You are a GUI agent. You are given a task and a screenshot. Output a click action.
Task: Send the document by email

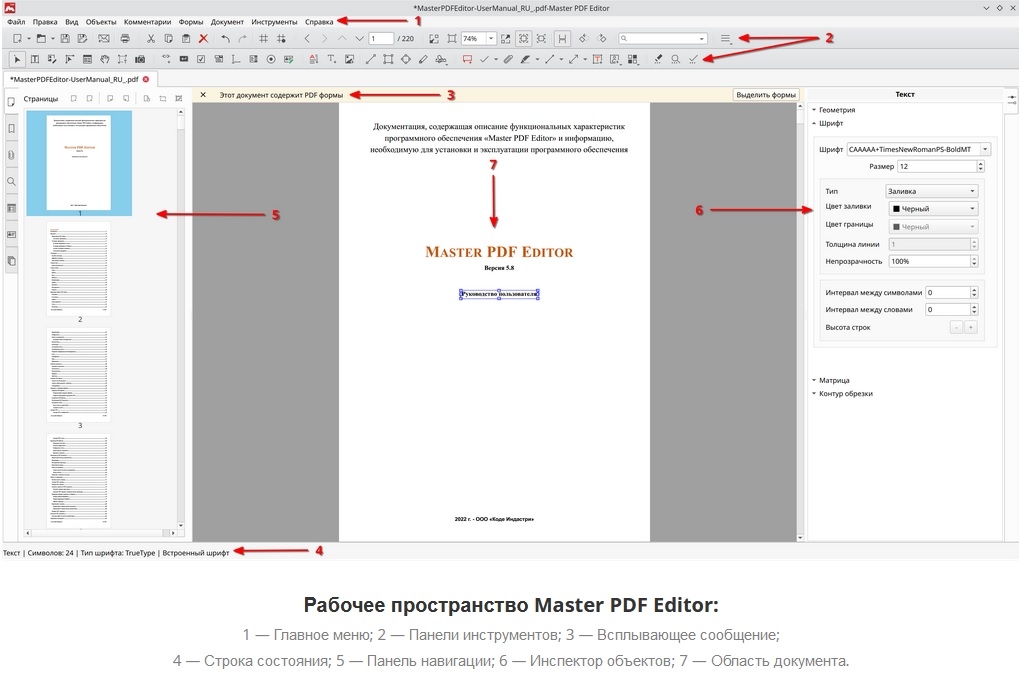(x=104, y=39)
